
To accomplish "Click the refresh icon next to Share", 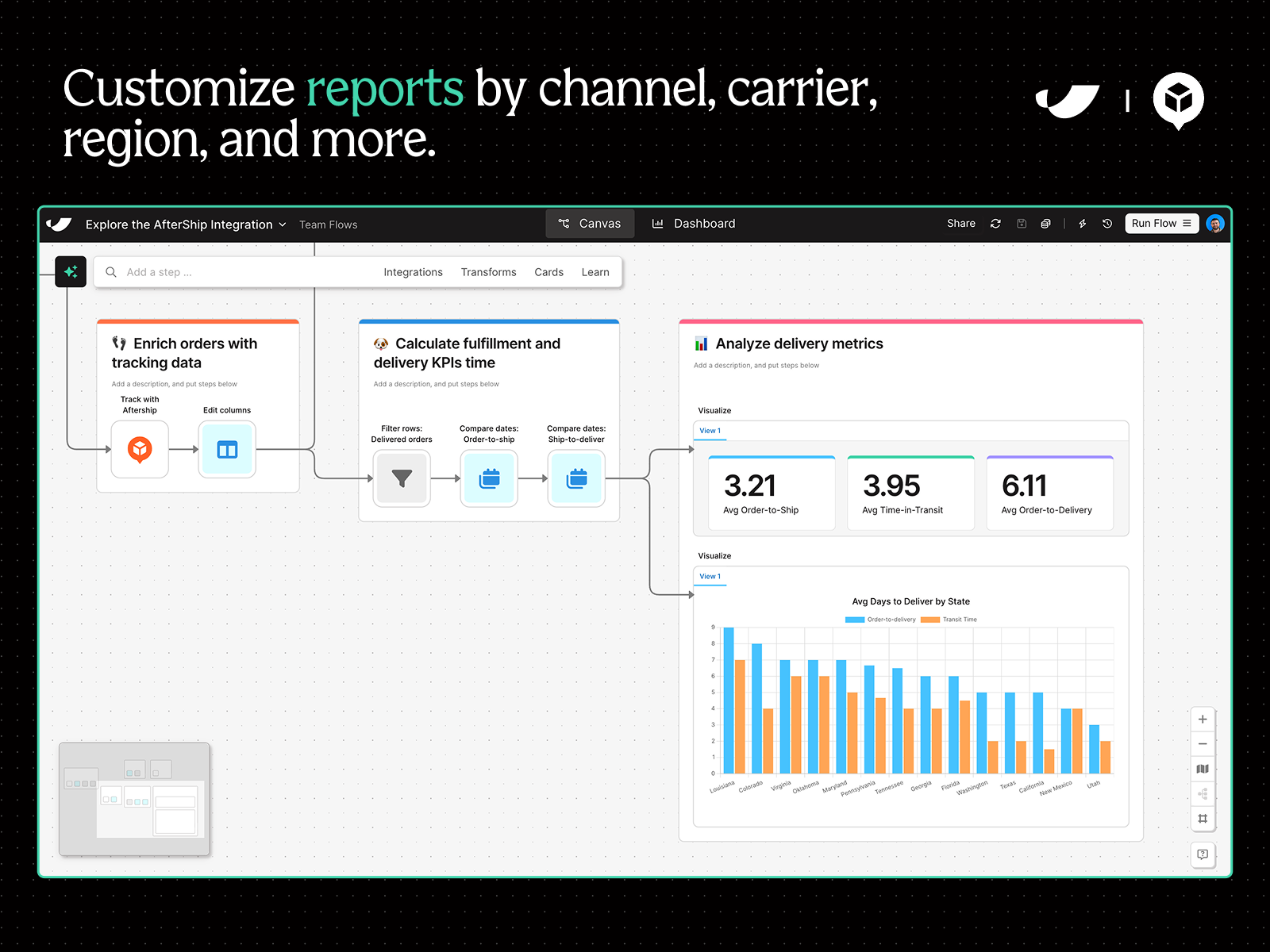I will [995, 223].
